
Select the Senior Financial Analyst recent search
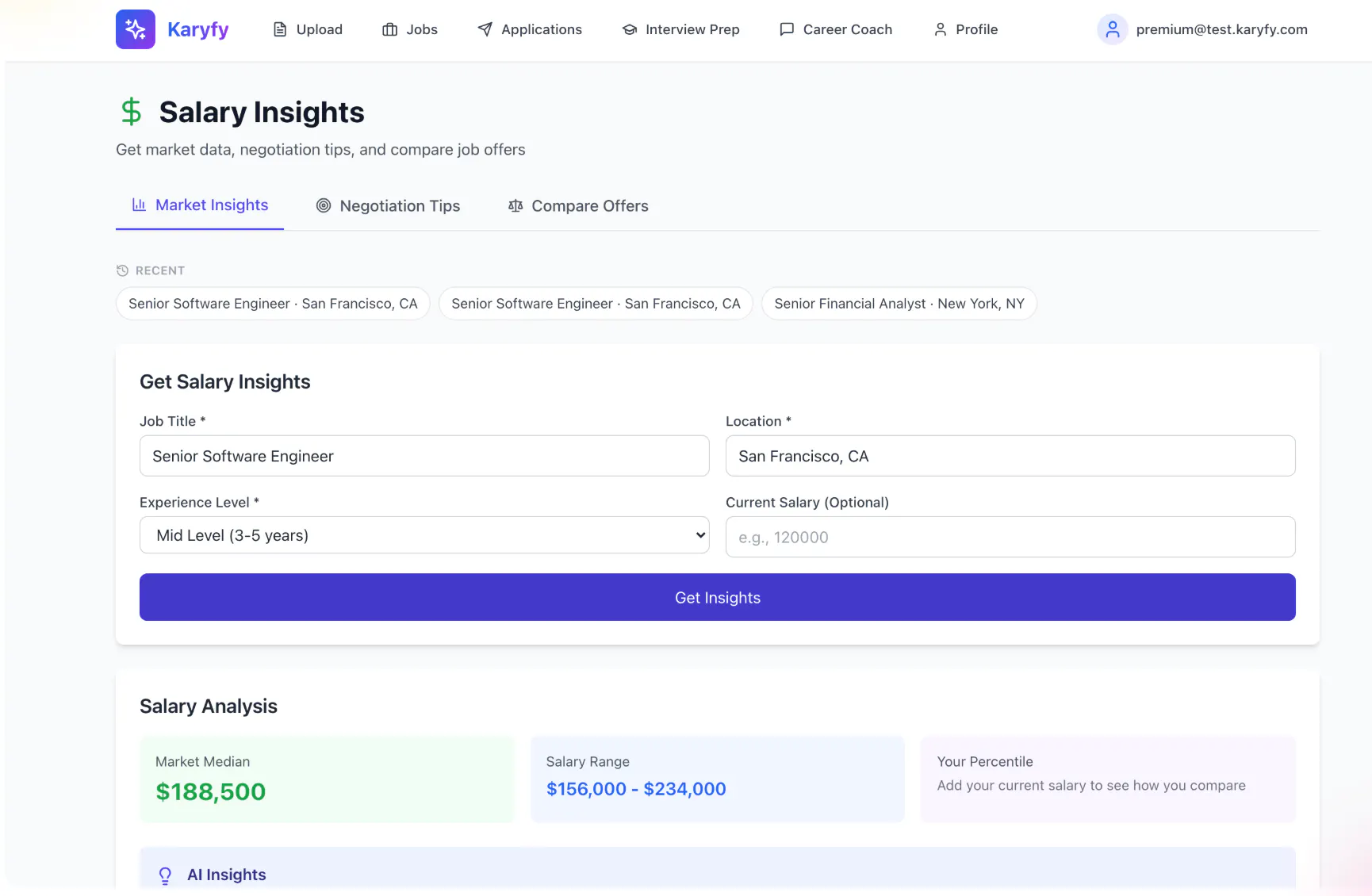click(899, 304)
